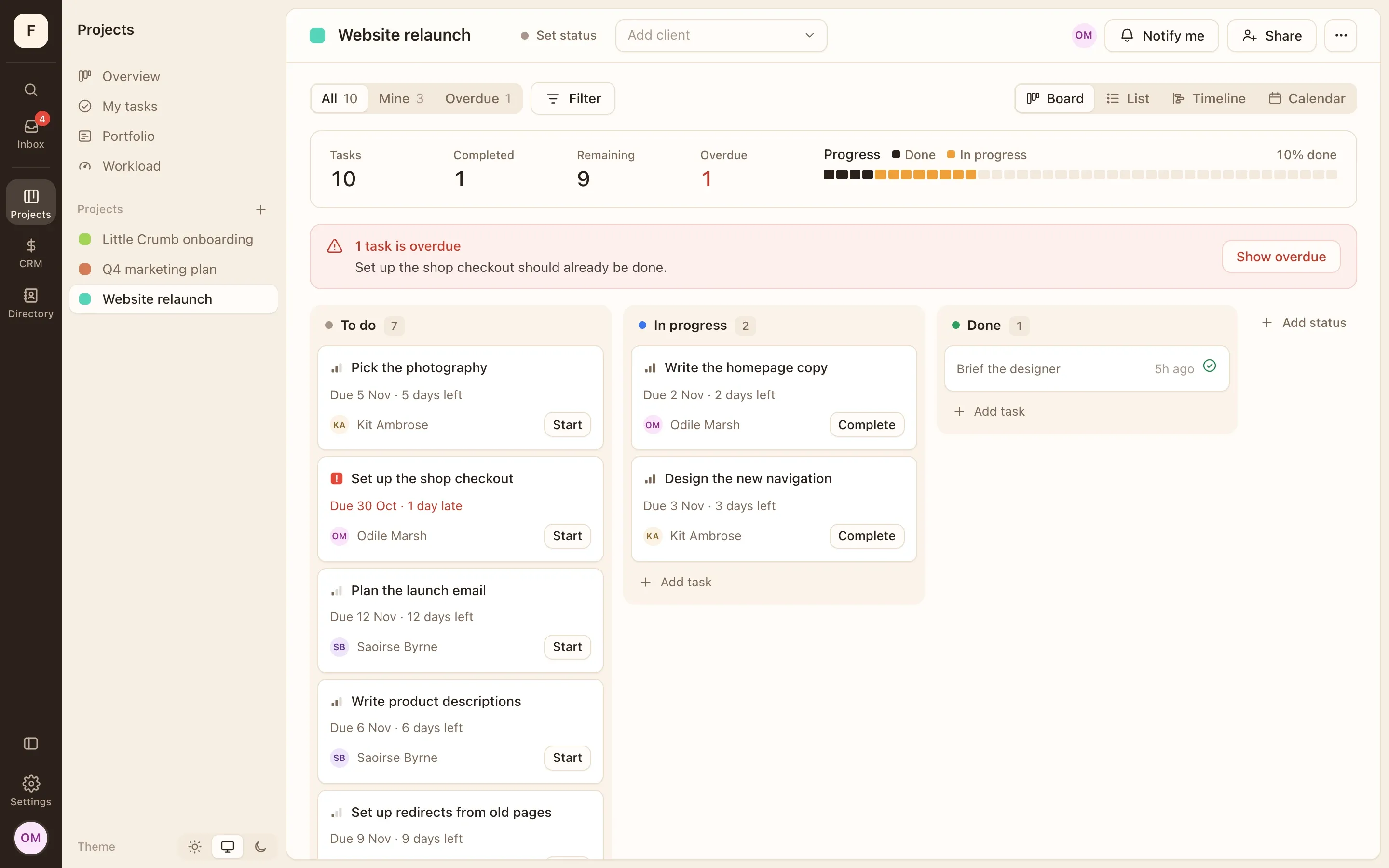This screenshot has width=1389, height=868.
Task: Show Overdue 1 tasks
Action: coord(477,98)
